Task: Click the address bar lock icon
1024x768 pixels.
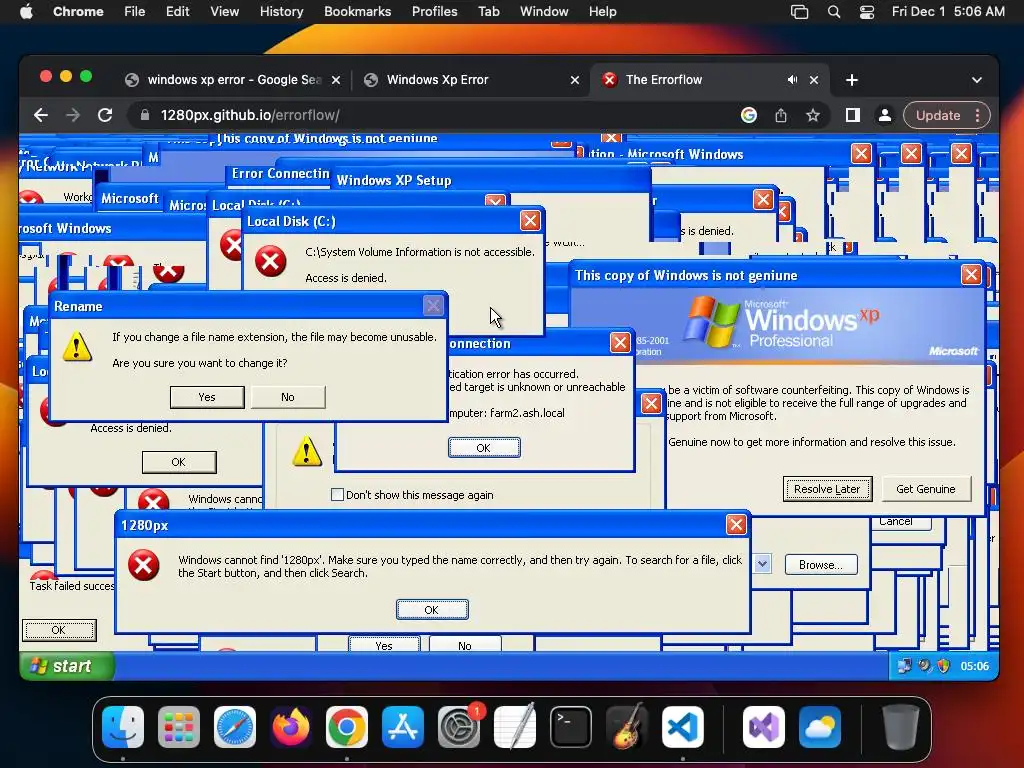Action: [144, 116]
